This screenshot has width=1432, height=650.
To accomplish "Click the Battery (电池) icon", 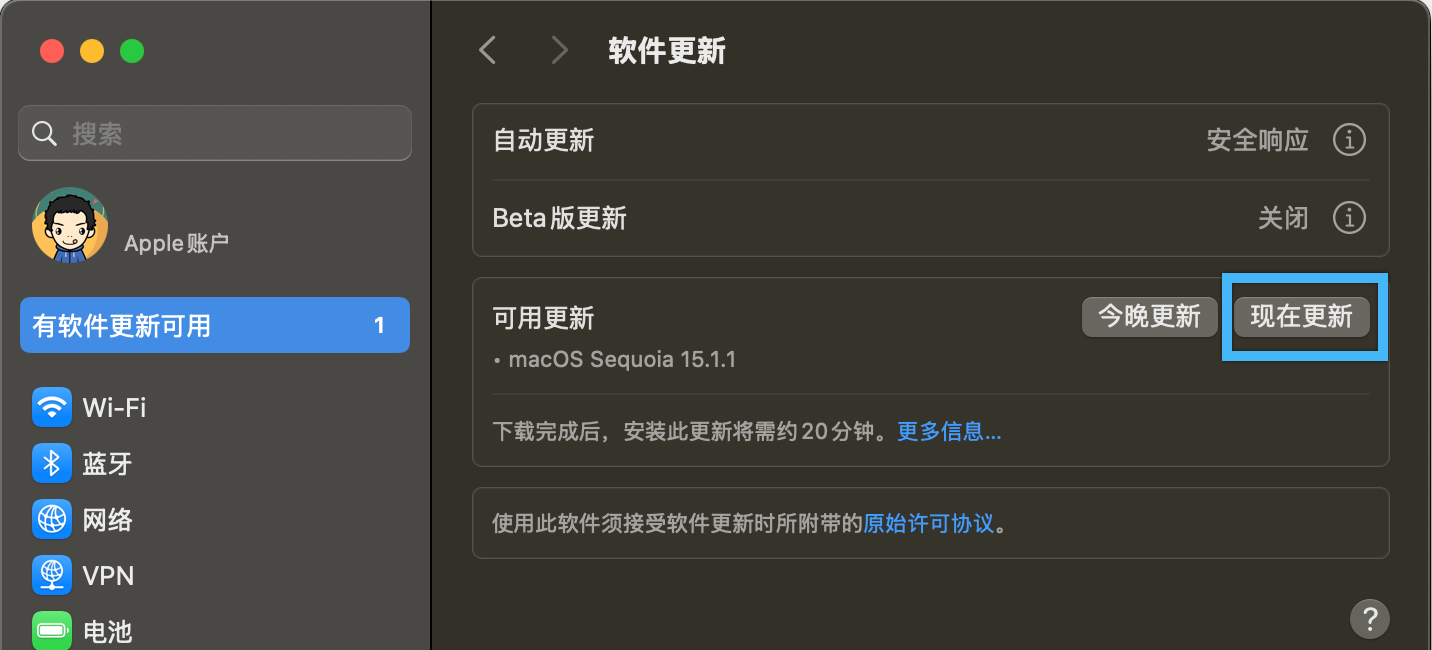I will point(52,631).
